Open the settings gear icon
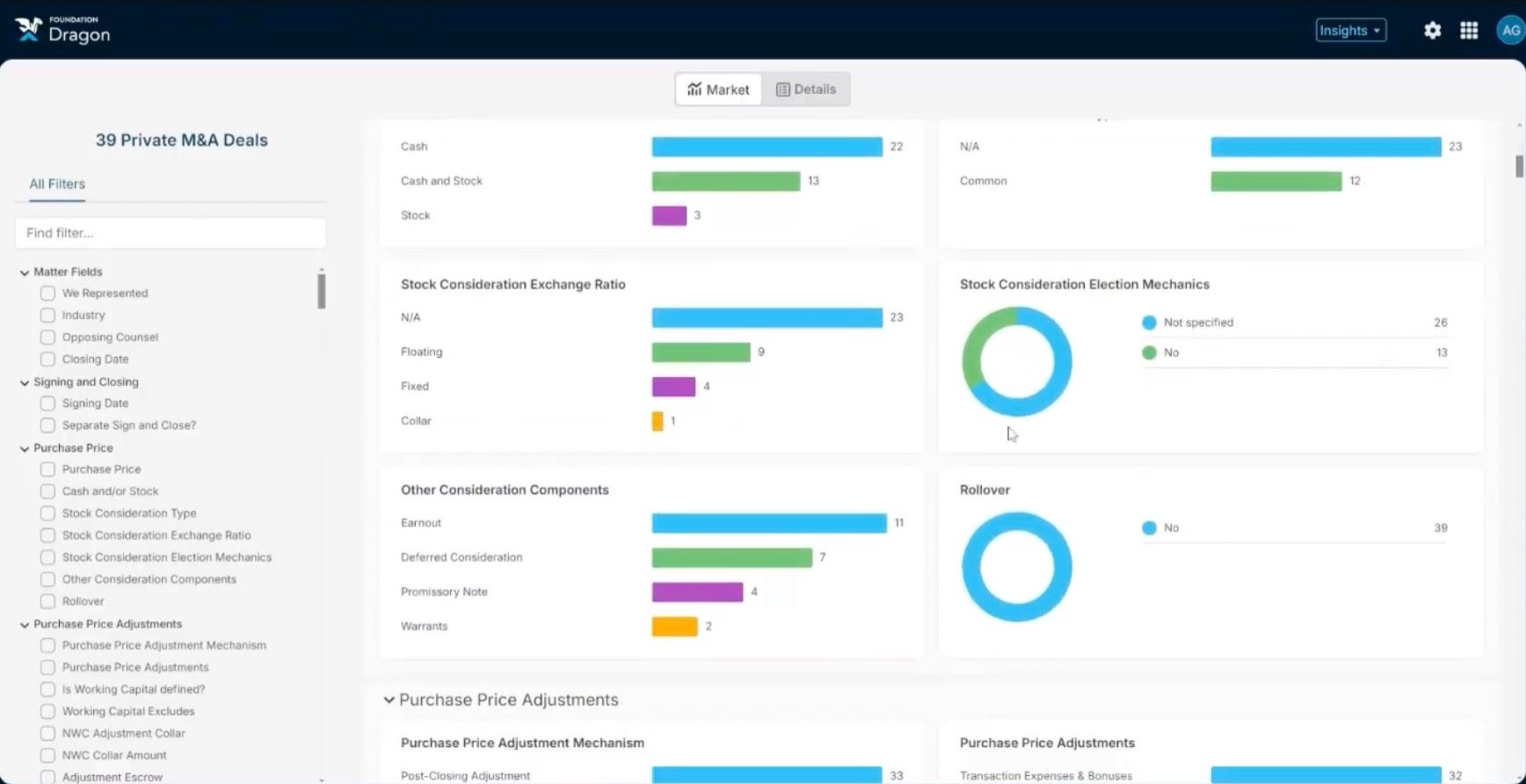The width and height of the screenshot is (1526, 784). pyautogui.click(x=1432, y=31)
